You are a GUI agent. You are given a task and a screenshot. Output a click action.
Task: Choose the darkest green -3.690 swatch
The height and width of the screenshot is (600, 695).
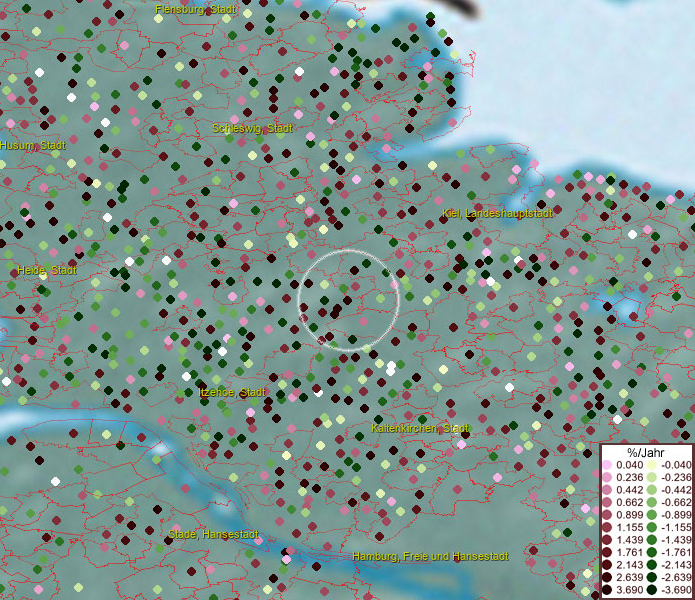click(x=652, y=590)
